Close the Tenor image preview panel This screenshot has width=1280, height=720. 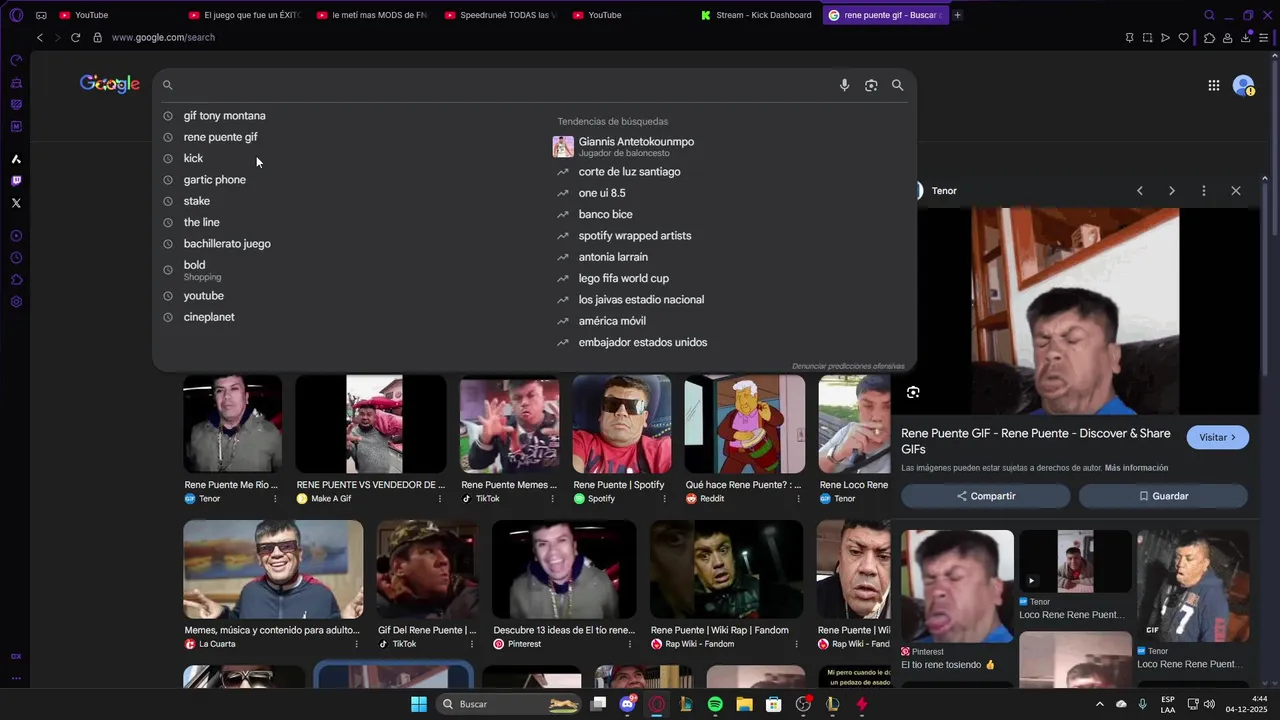point(1235,191)
